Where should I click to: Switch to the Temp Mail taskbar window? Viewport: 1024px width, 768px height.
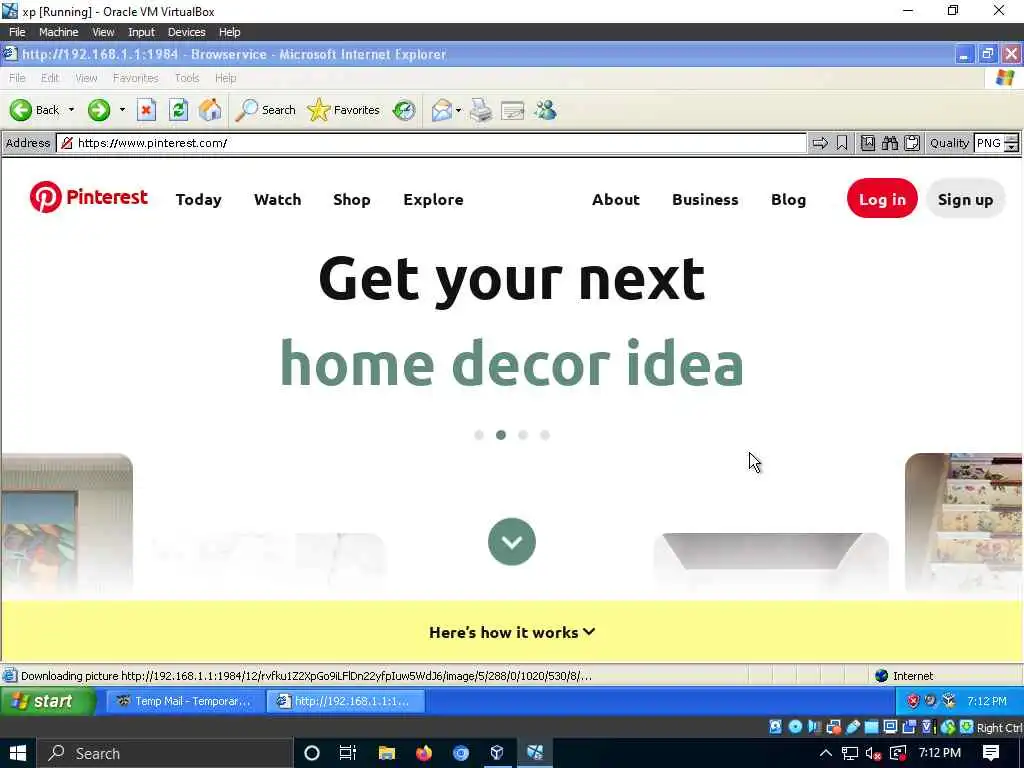tap(184, 701)
